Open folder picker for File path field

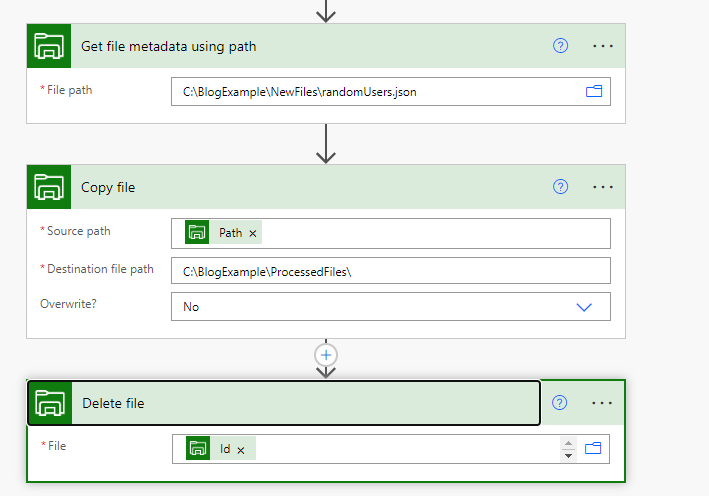594,92
